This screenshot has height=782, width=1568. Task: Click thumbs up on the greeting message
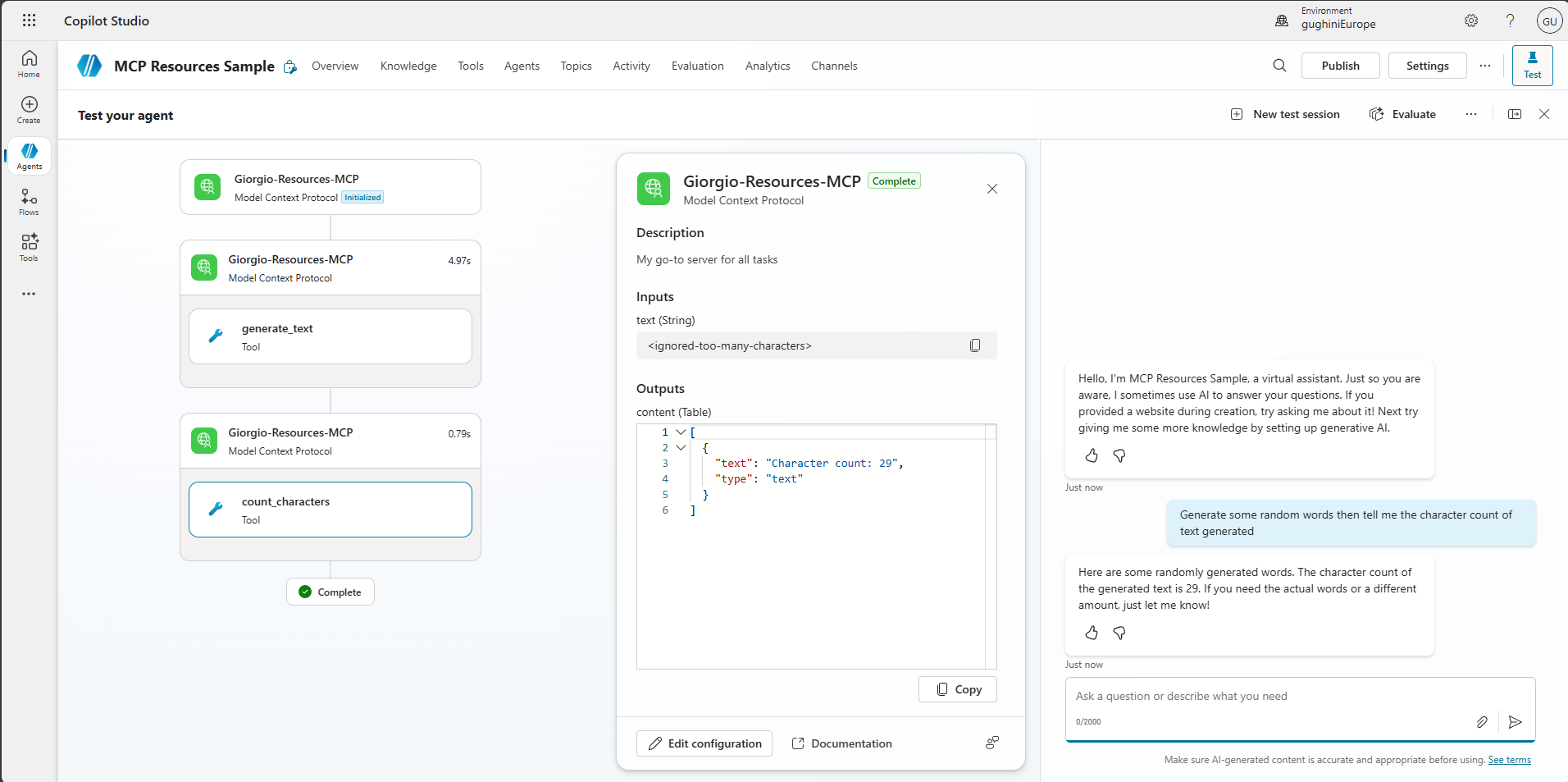click(1092, 455)
